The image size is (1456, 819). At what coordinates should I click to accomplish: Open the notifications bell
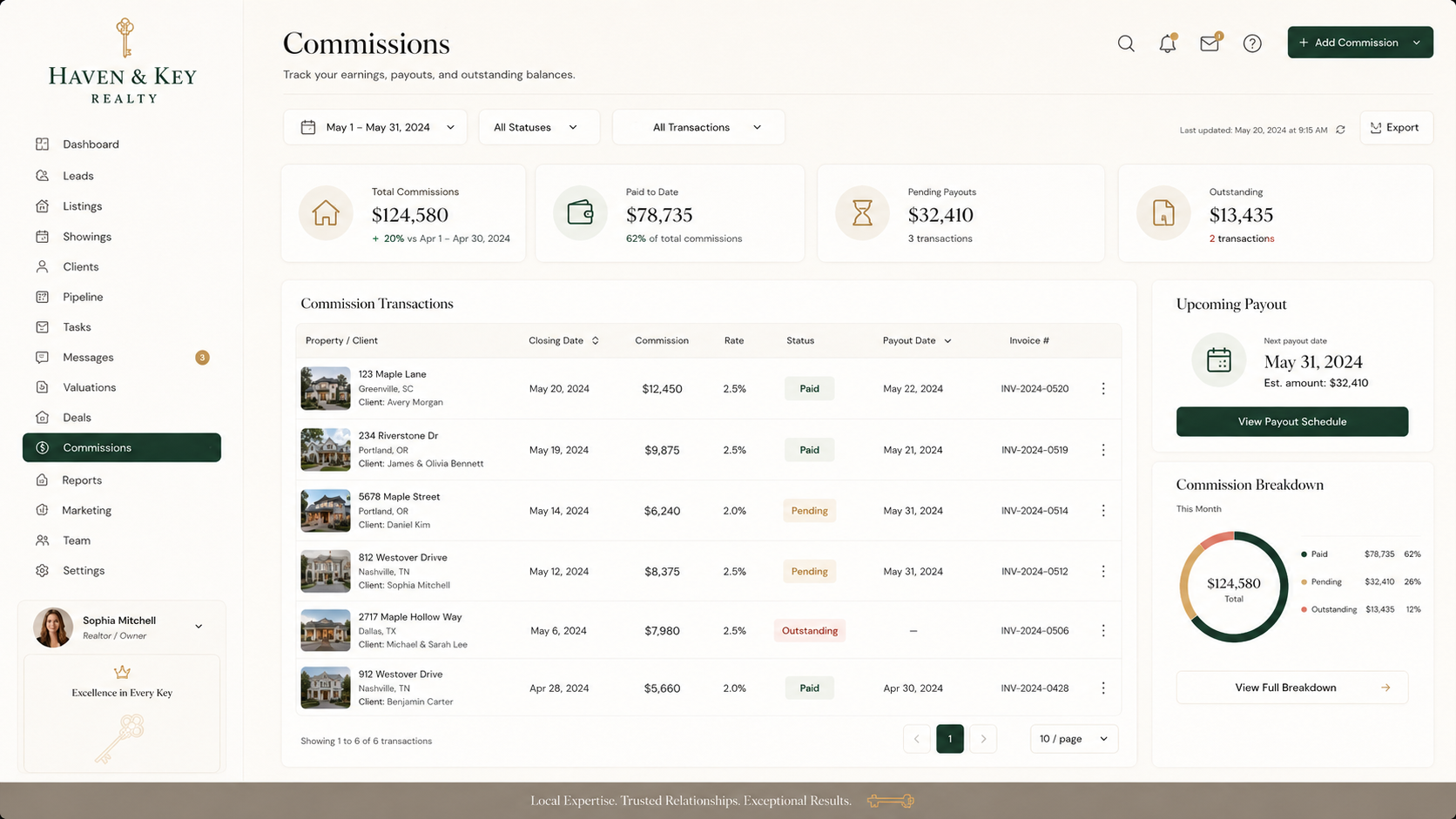[x=1168, y=44]
